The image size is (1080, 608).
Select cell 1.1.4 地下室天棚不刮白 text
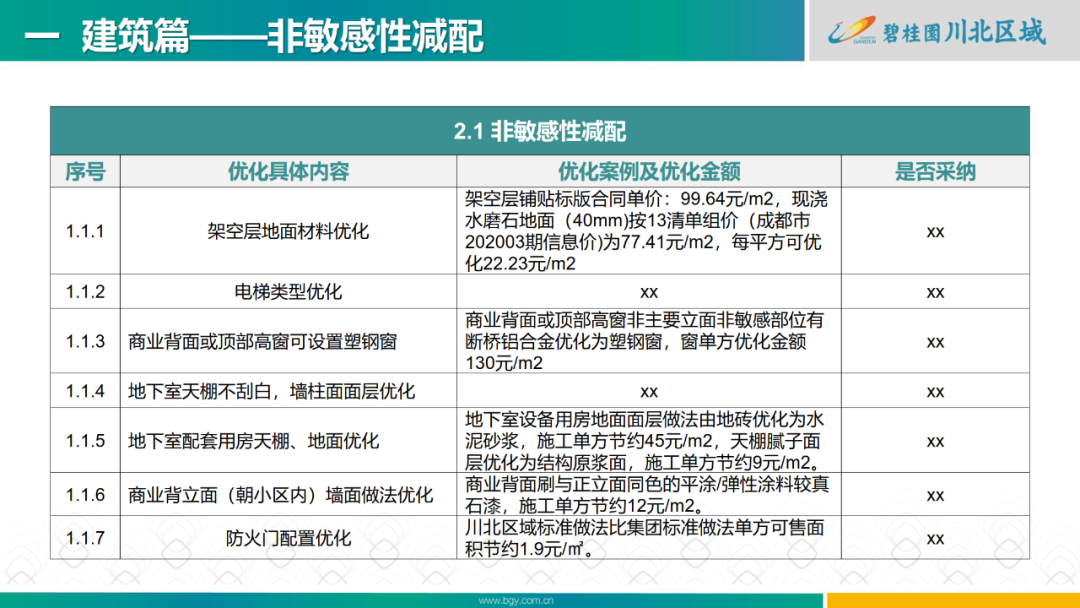click(x=274, y=391)
